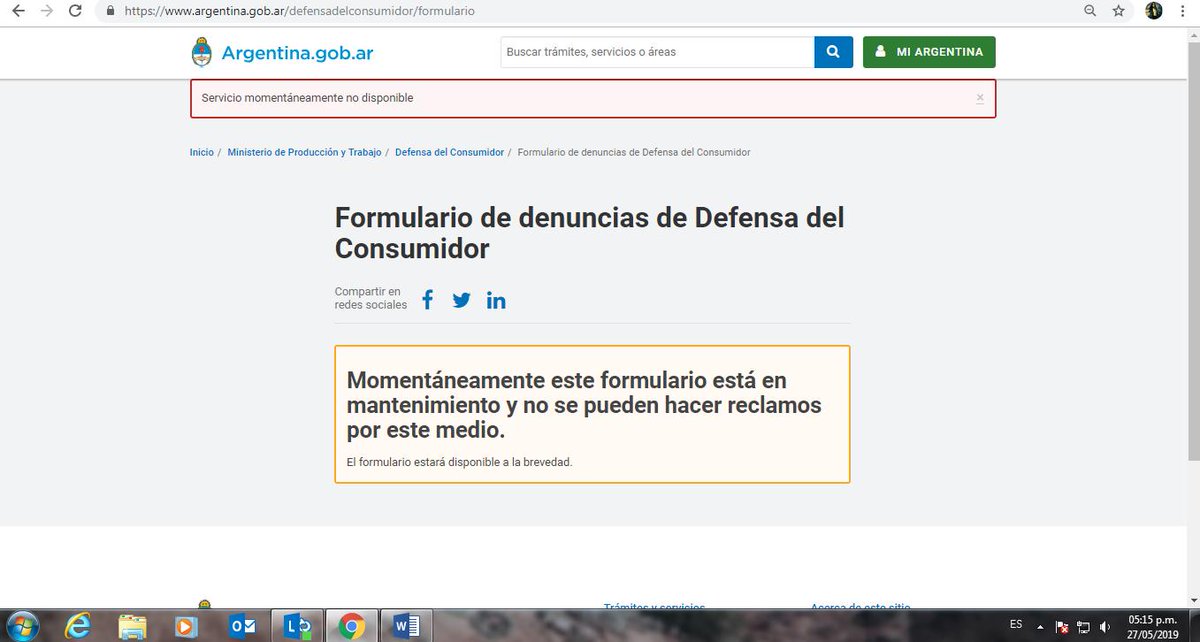
Task: Open Word from the taskbar
Action: 407,626
